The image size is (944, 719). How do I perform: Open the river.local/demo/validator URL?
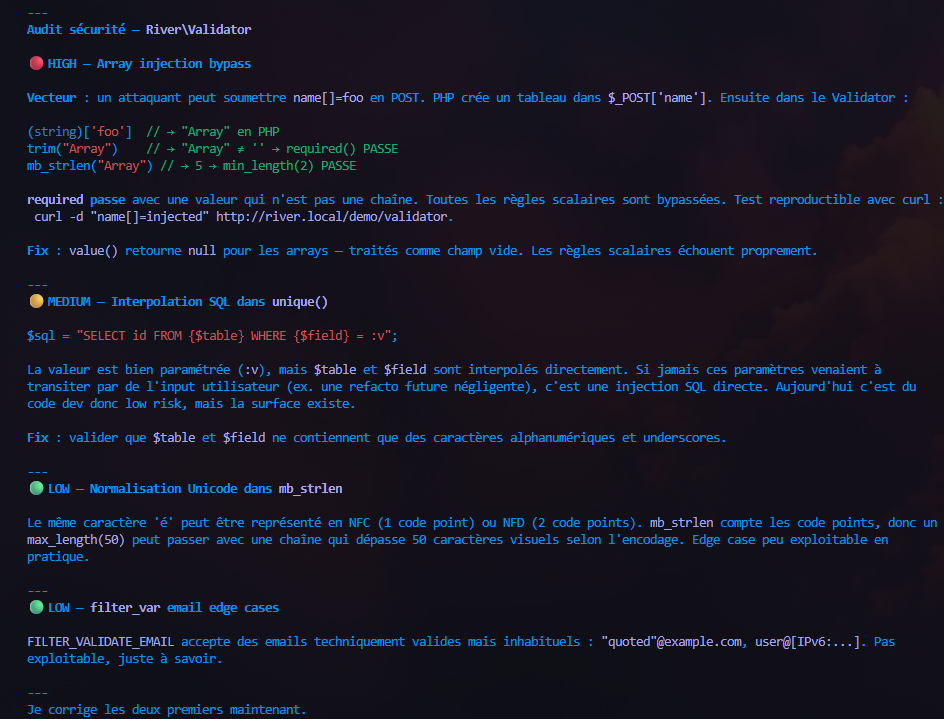coord(334,216)
